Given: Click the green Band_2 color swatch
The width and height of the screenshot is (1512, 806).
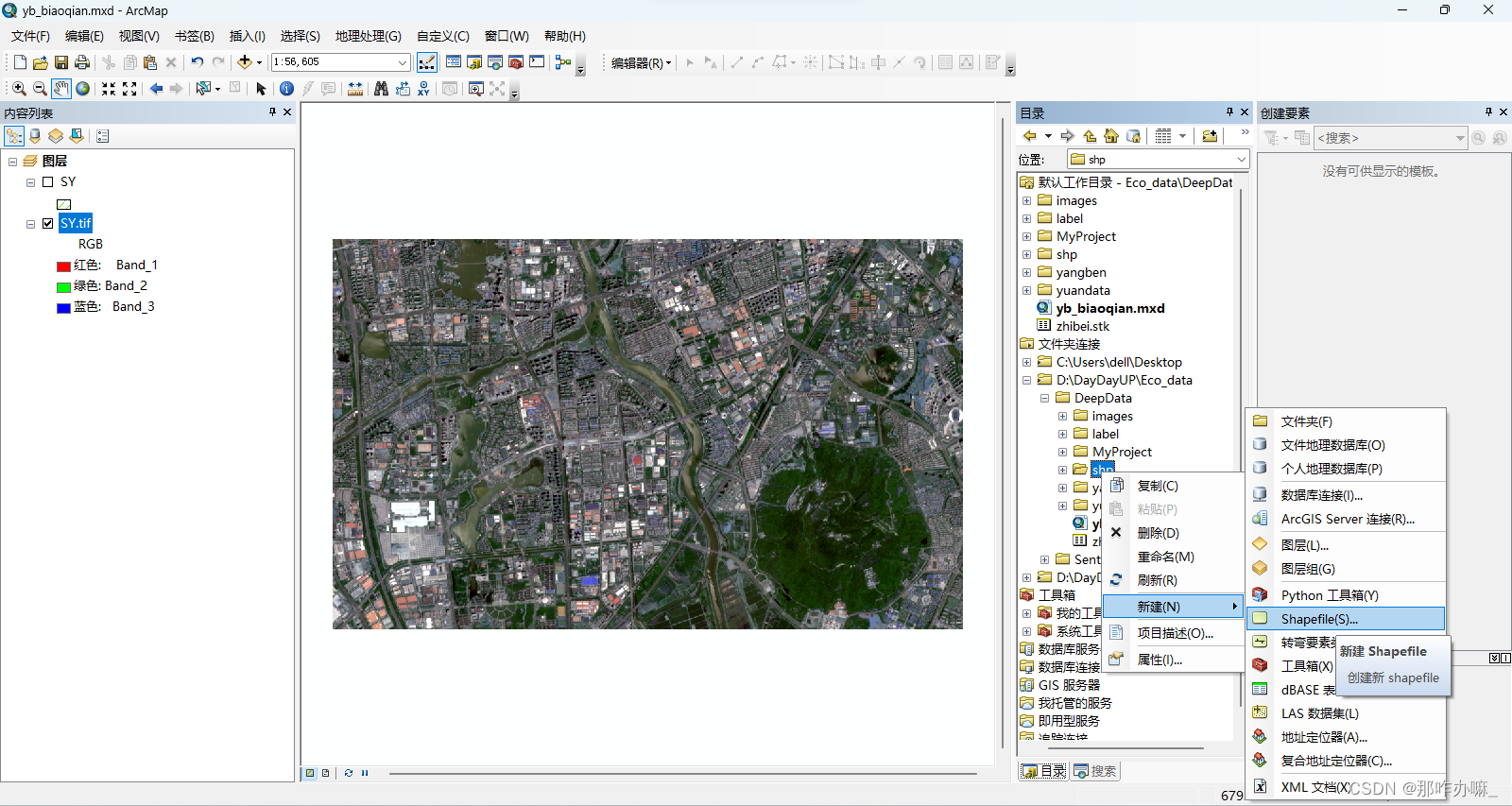Looking at the screenshot, I should click(x=63, y=287).
